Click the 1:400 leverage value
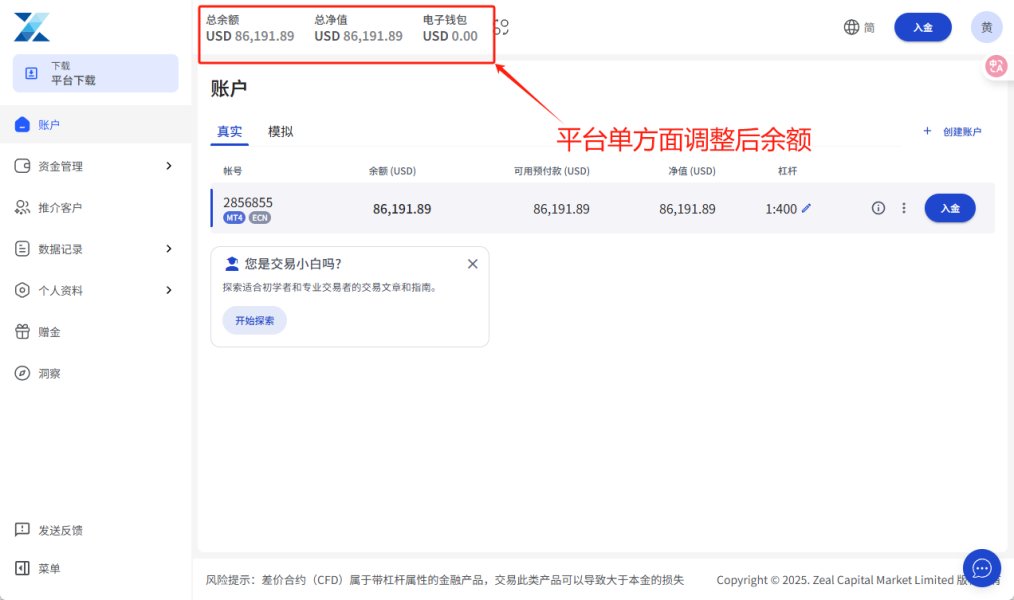1014x600 pixels. (781, 209)
